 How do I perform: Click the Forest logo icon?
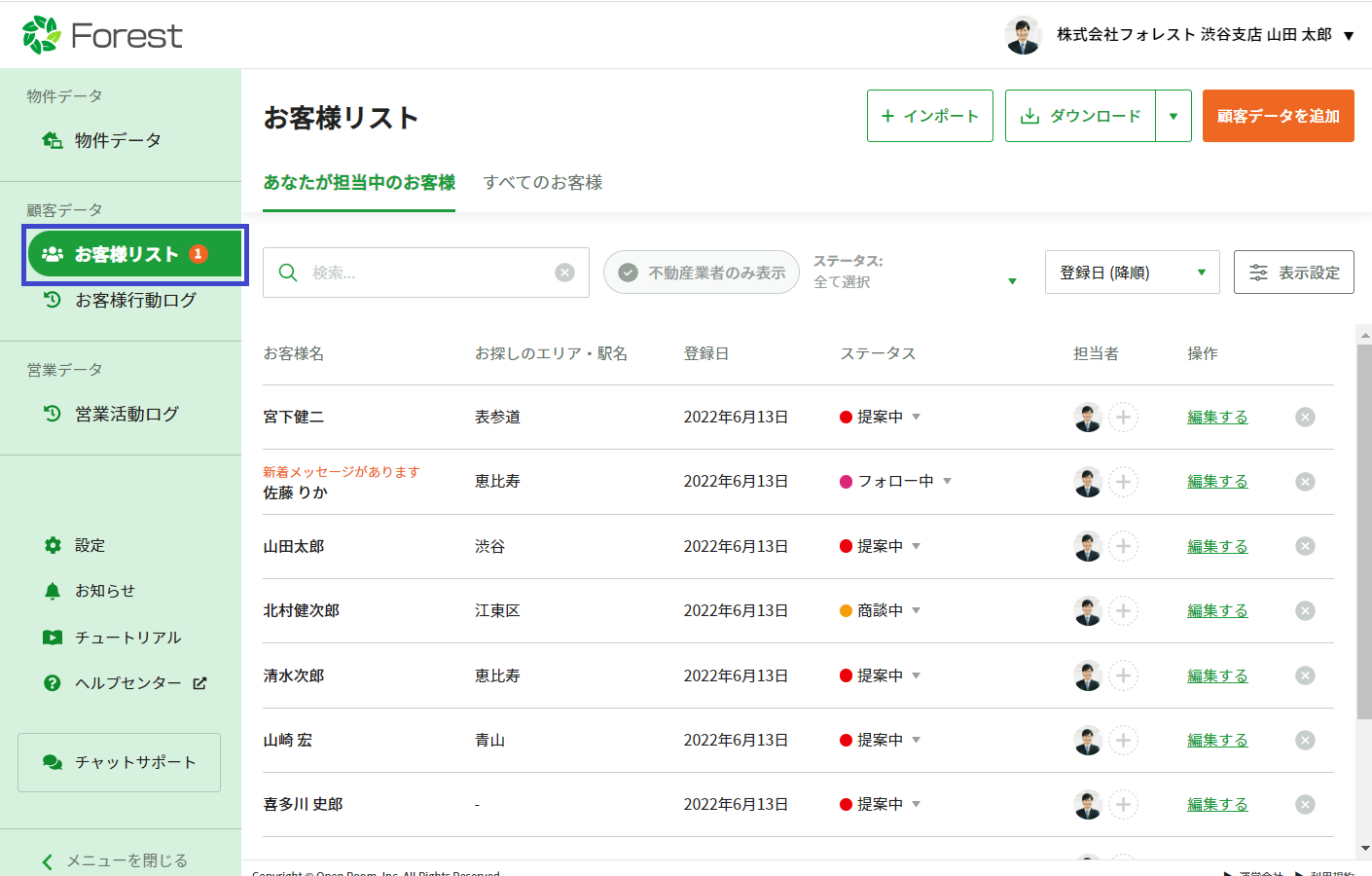[41, 35]
